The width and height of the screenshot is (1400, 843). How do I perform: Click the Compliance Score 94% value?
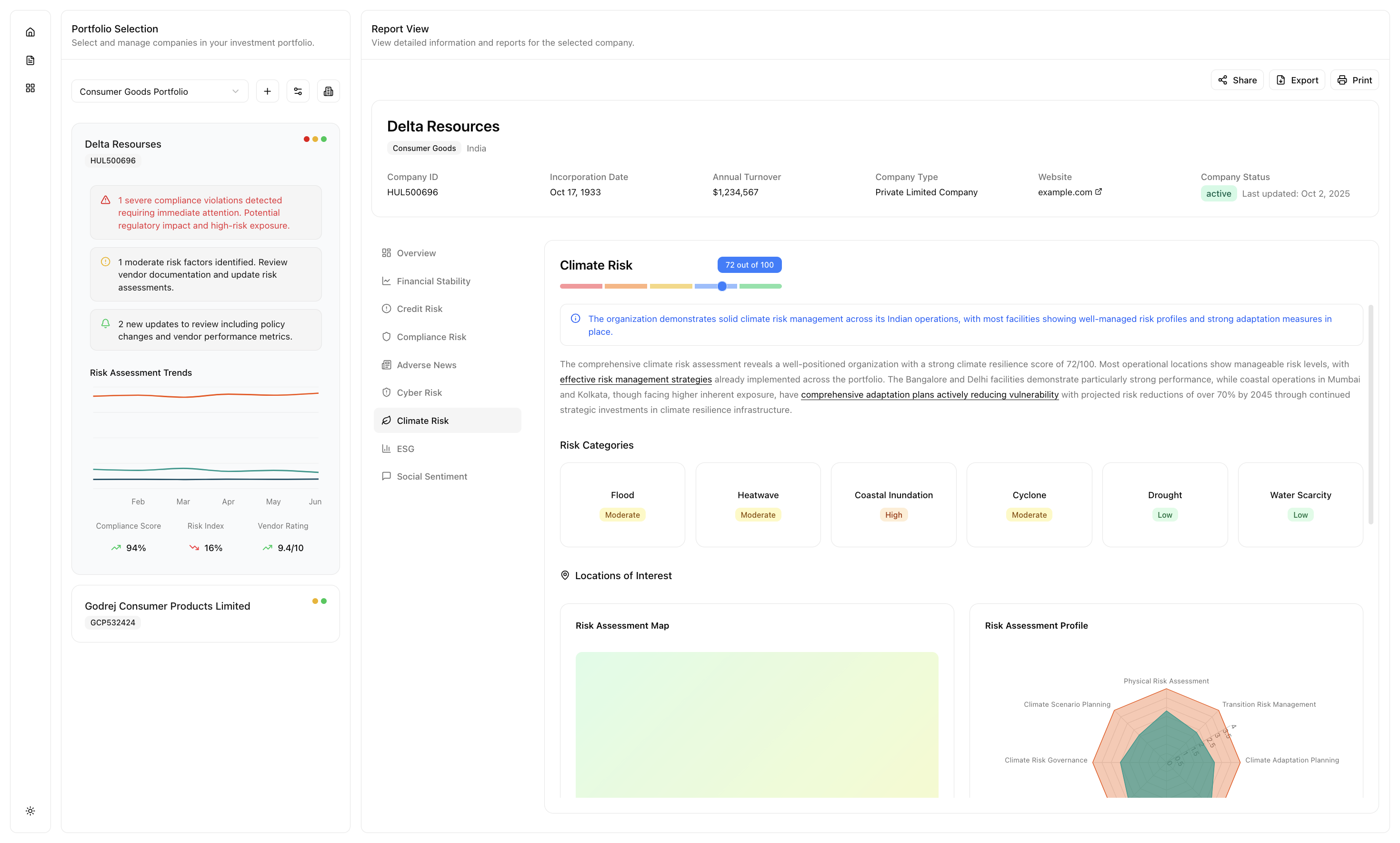click(x=136, y=548)
